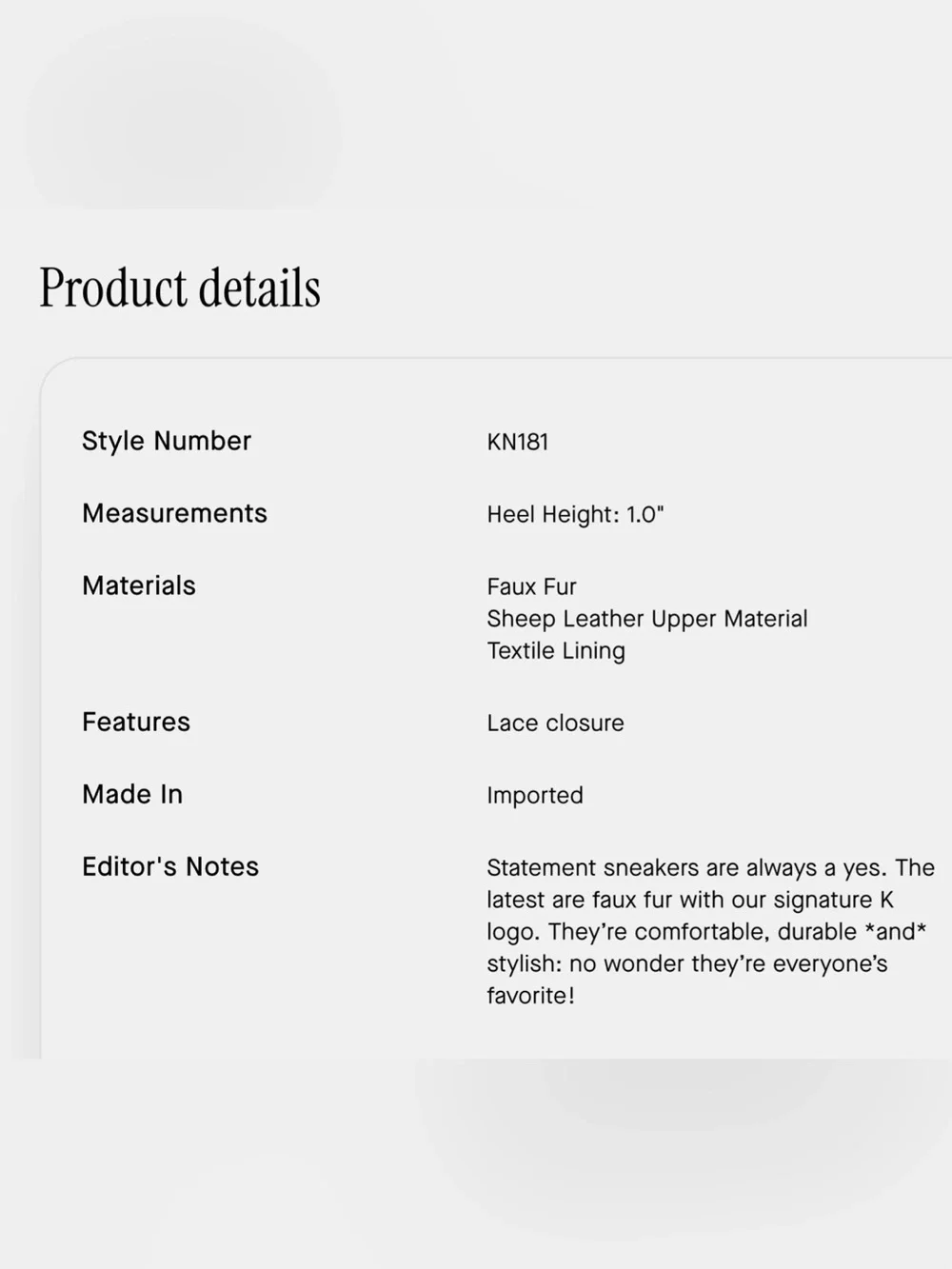Screen dimensions: 952x1269
Task: Click the Faux Fur material text
Action: point(531,586)
